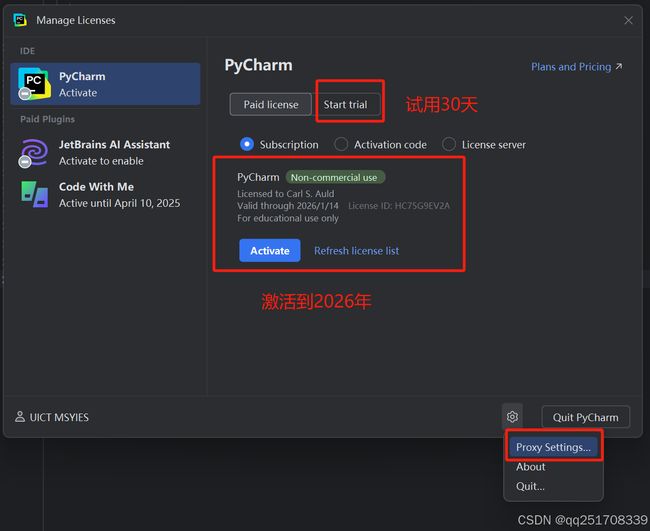
Task: Click the Code With Me icon
Action: click(x=34, y=194)
